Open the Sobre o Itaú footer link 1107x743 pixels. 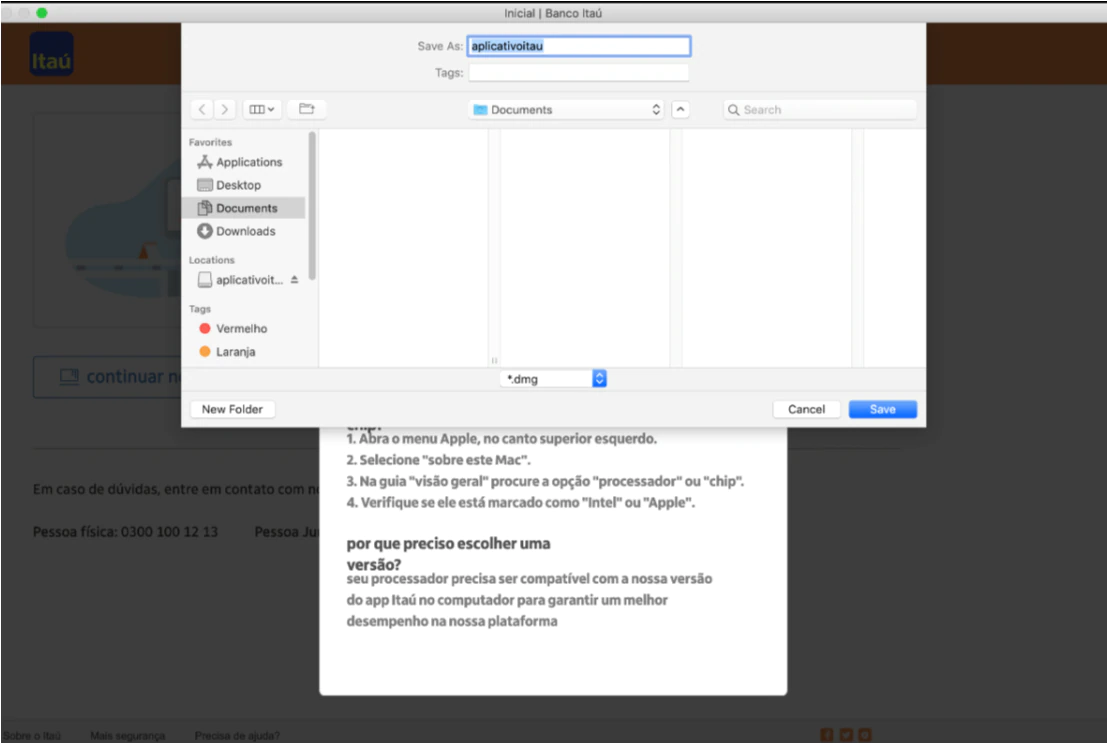tap(32, 735)
